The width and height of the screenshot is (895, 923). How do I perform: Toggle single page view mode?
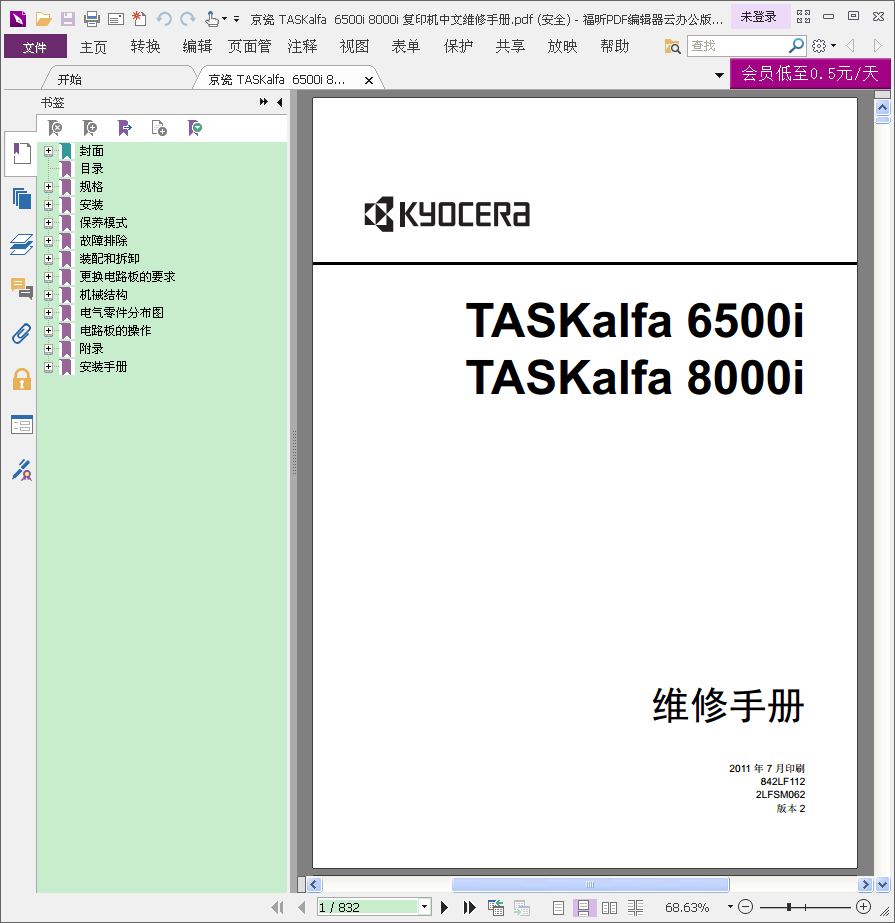[558, 908]
